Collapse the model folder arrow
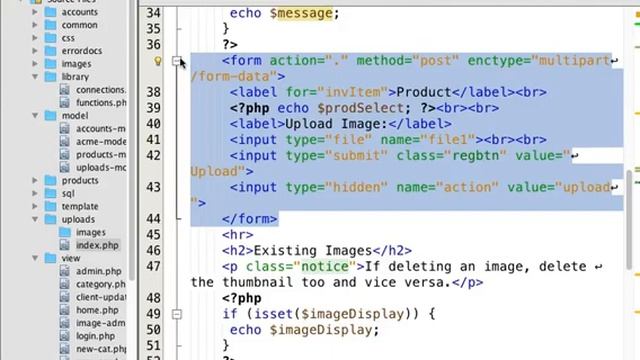This screenshot has width=640, height=360. click(35, 116)
